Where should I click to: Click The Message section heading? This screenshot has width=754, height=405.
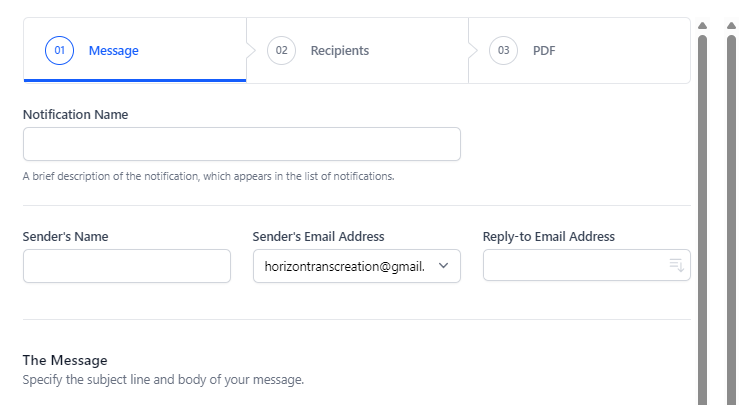pos(65,360)
